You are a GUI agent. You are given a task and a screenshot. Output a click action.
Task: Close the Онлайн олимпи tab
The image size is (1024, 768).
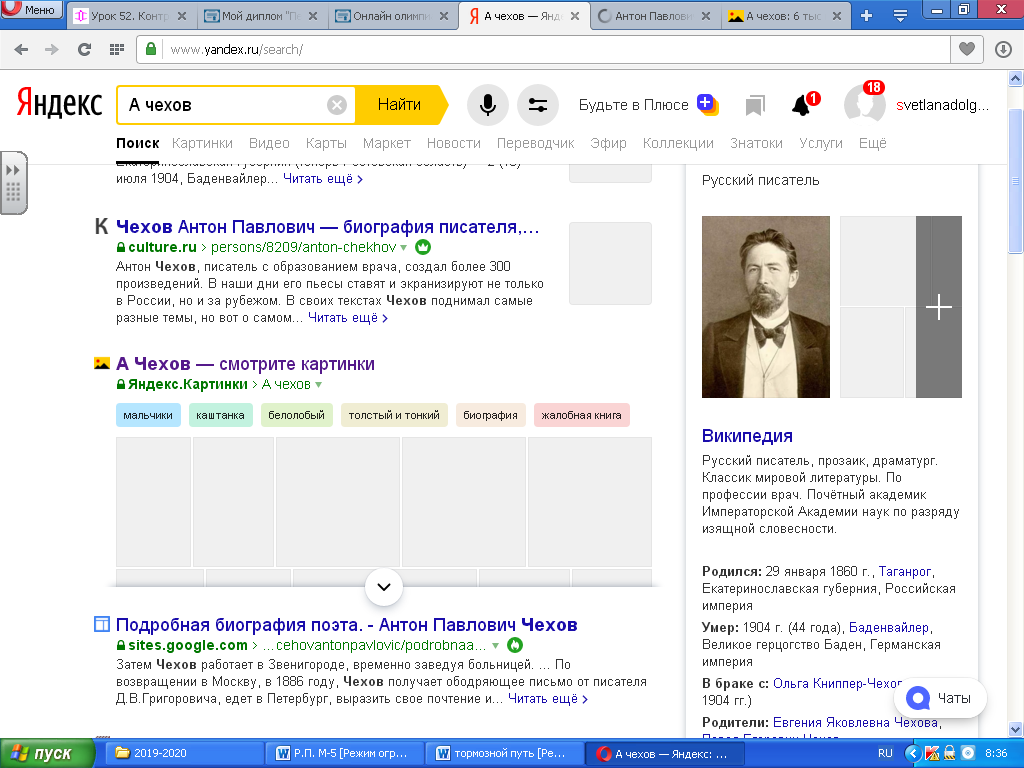[444, 16]
